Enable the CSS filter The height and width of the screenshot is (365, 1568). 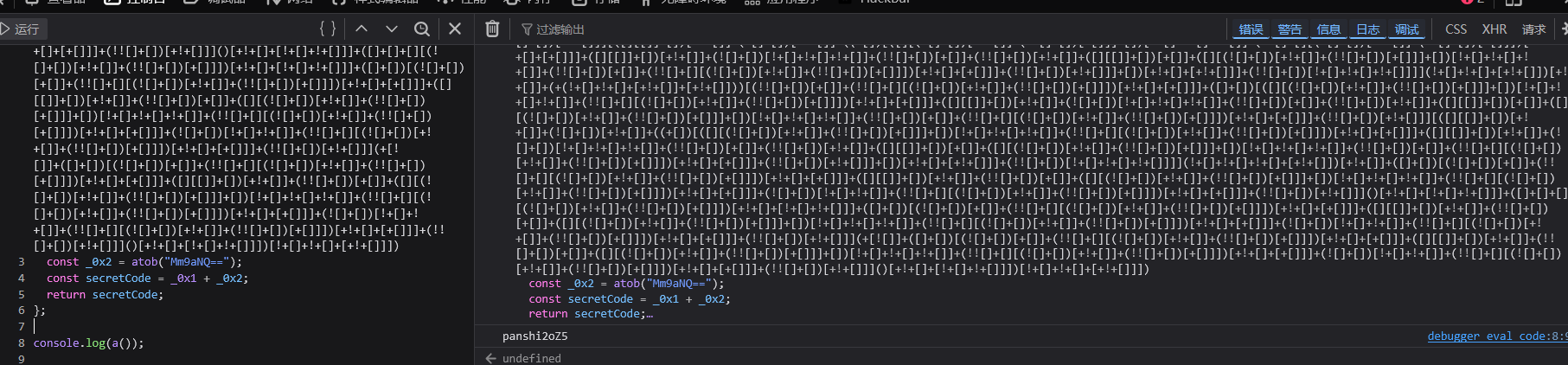1456,29
